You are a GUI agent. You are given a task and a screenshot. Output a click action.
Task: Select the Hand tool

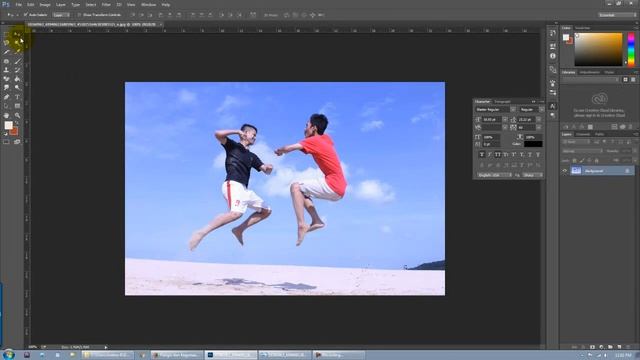[6, 116]
